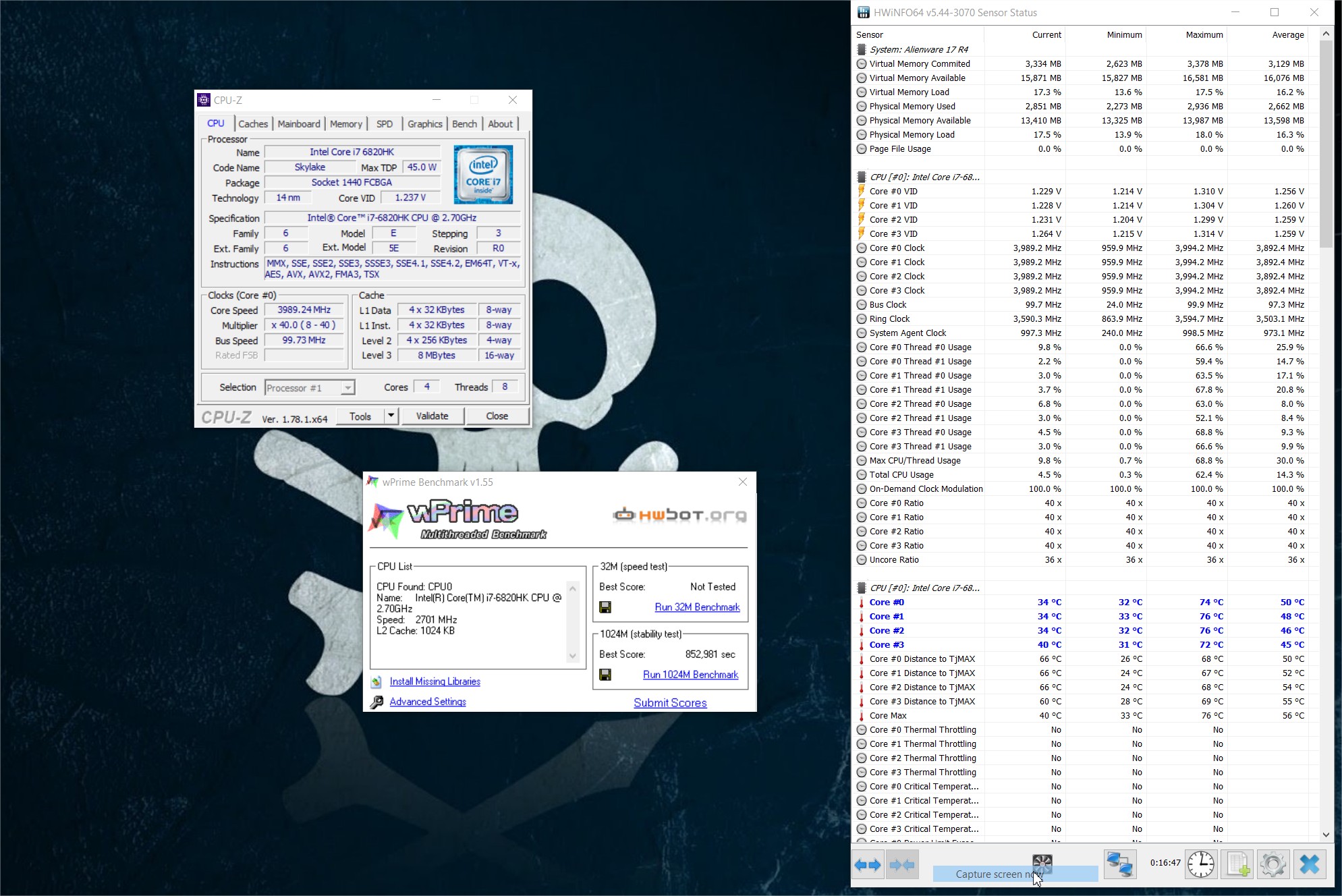Open the Bench tab in CPU-Z

coord(464,124)
